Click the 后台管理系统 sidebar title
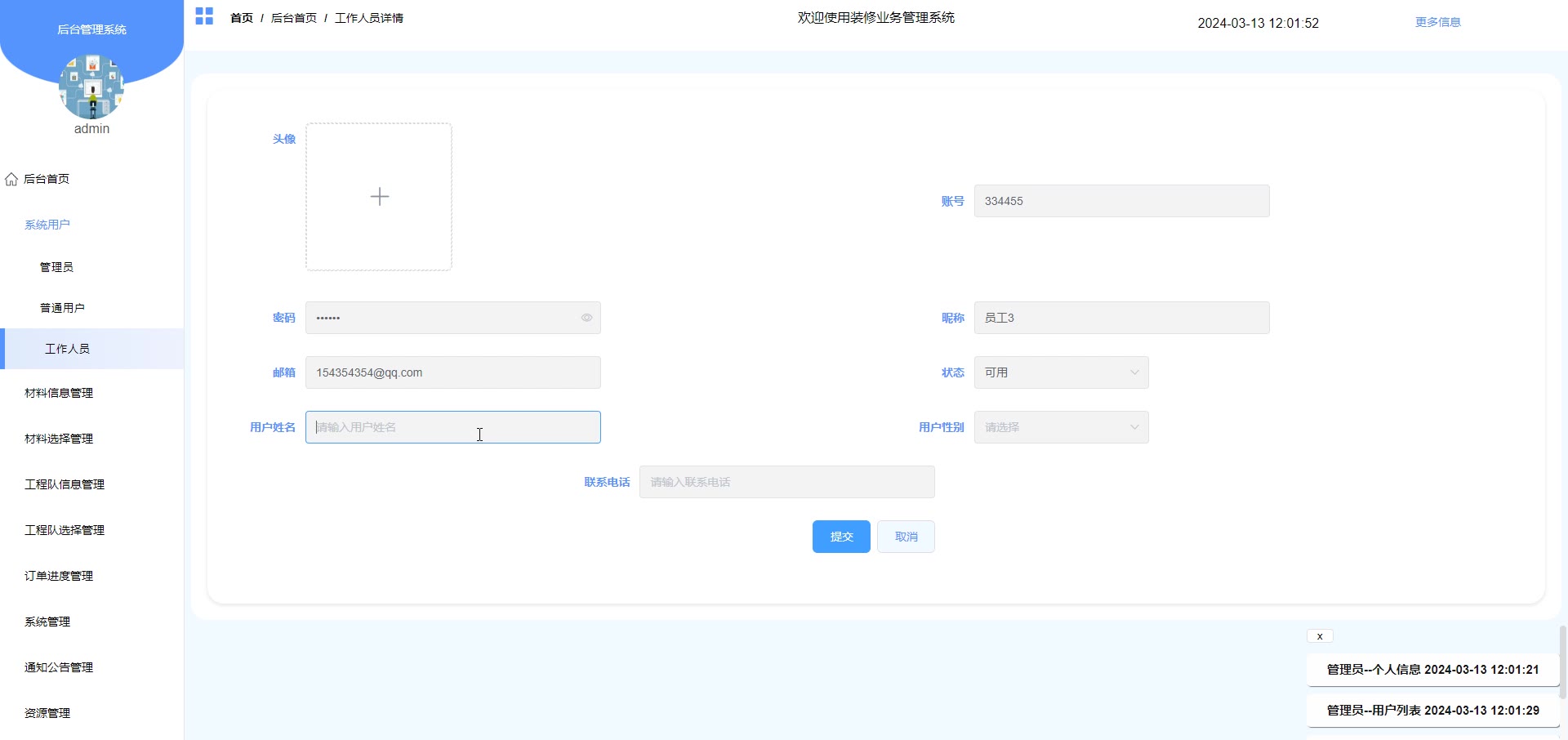The image size is (1568, 740). point(91,29)
